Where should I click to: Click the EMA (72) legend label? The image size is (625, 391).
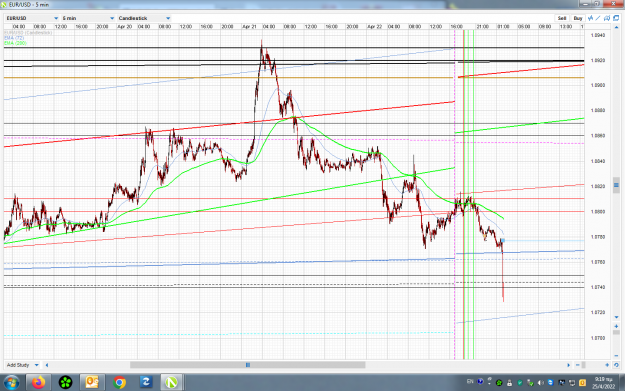pos(14,38)
